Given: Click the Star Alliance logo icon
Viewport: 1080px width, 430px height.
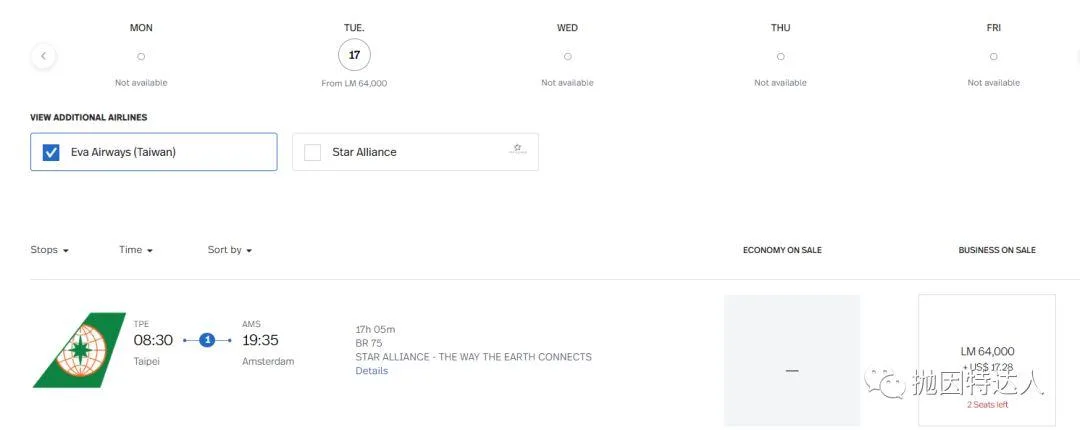Looking at the screenshot, I should (517, 149).
